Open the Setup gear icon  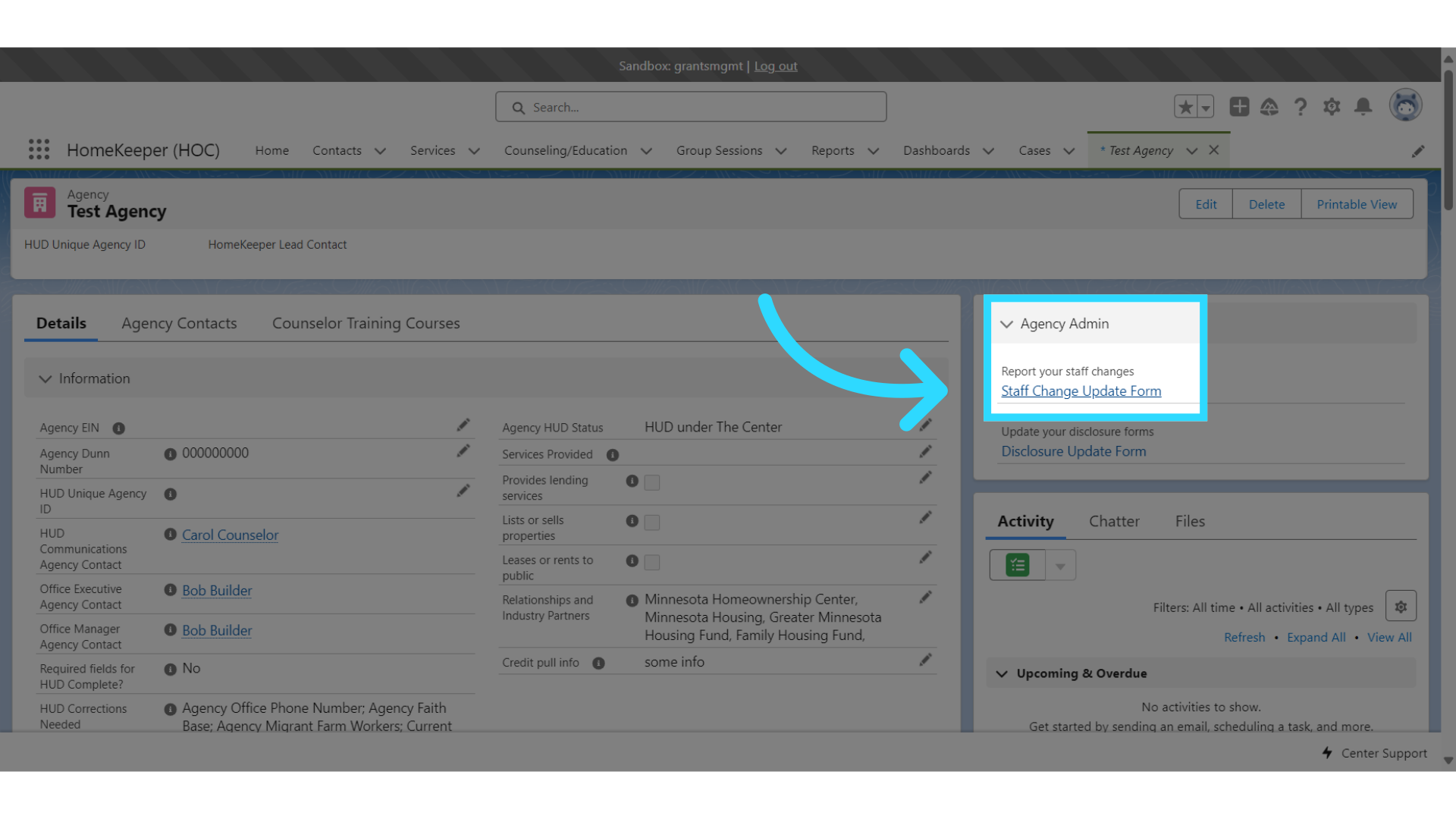tap(1332, 107)
